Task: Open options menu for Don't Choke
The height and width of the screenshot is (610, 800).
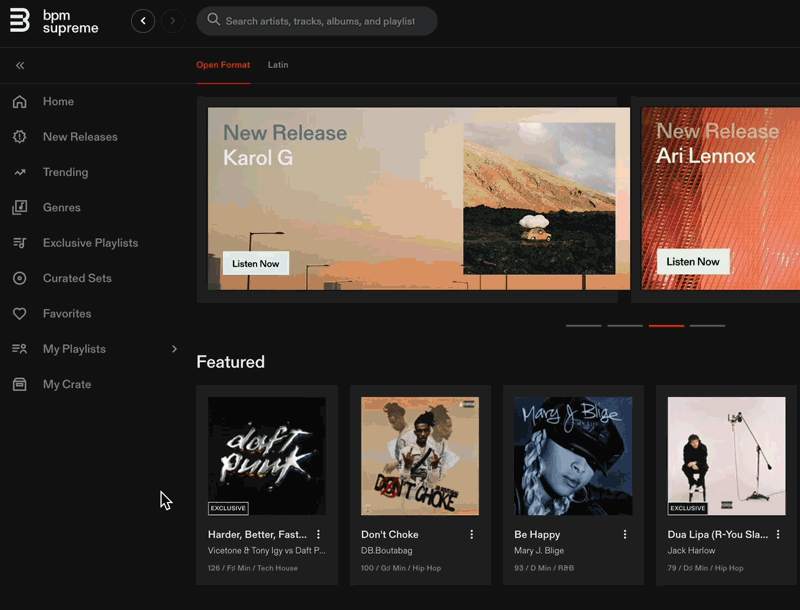Action: [x=471, y=534]
